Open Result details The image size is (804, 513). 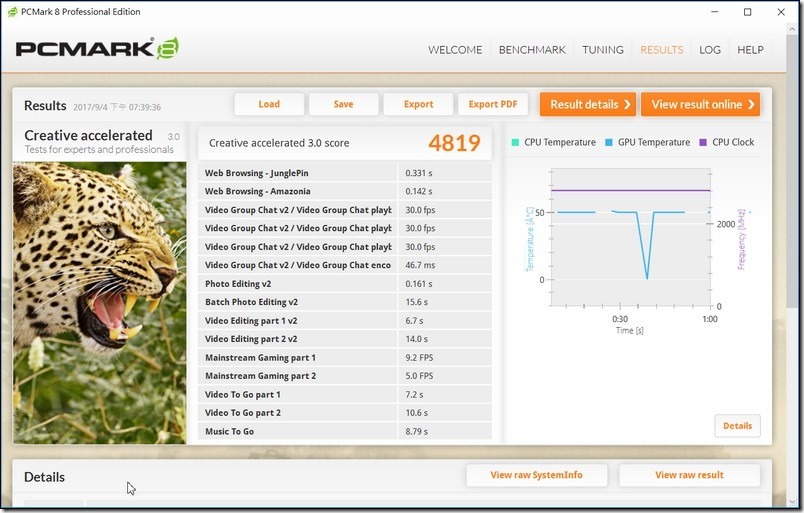[x=588, y=104]
